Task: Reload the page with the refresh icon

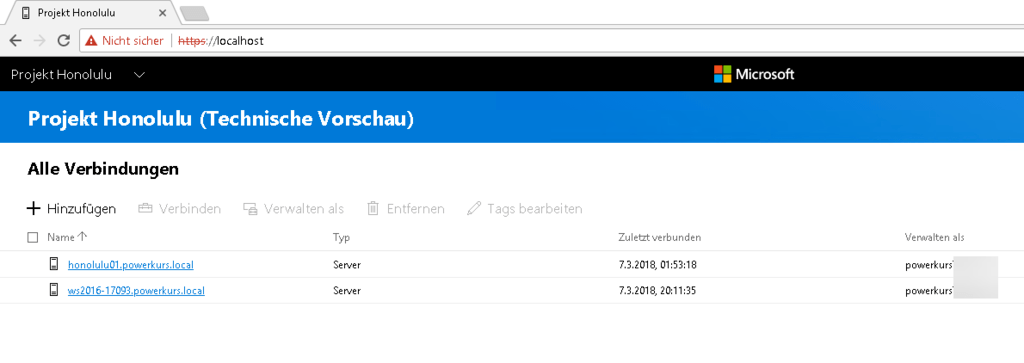Action: [x=63, y=40]
